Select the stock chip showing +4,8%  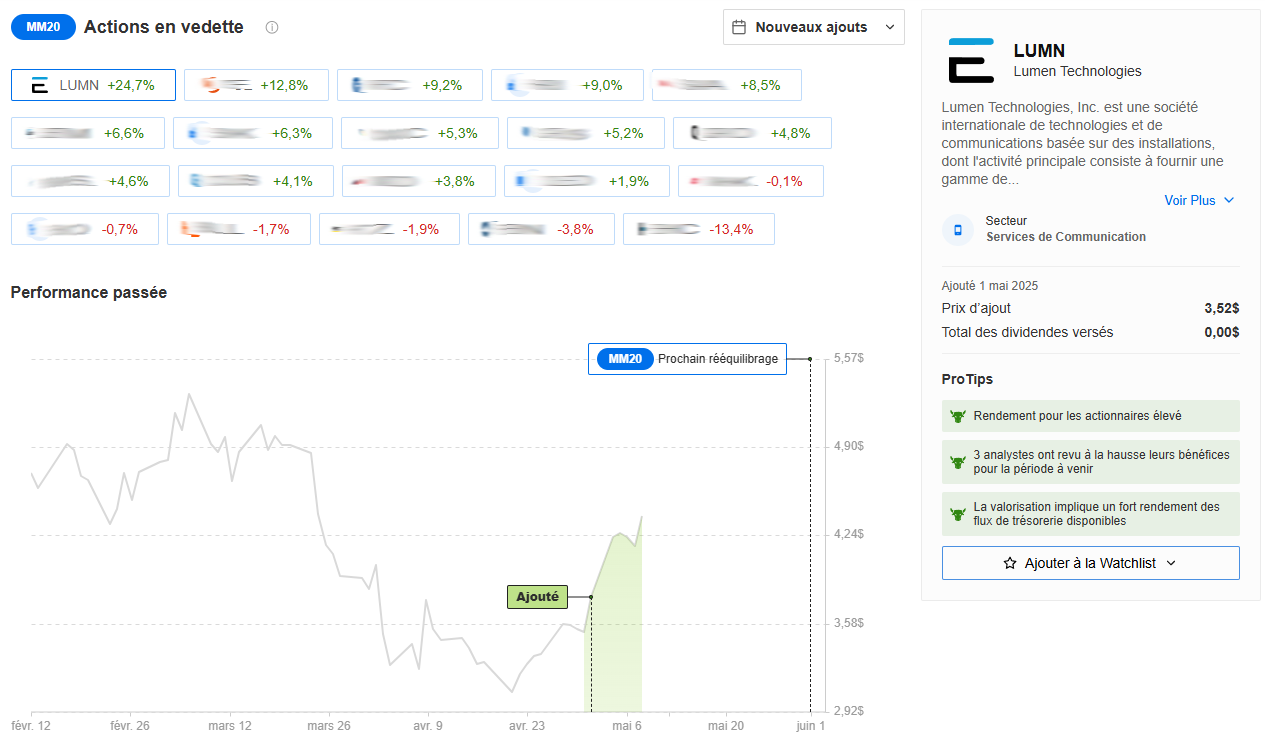tap(752, 133)
